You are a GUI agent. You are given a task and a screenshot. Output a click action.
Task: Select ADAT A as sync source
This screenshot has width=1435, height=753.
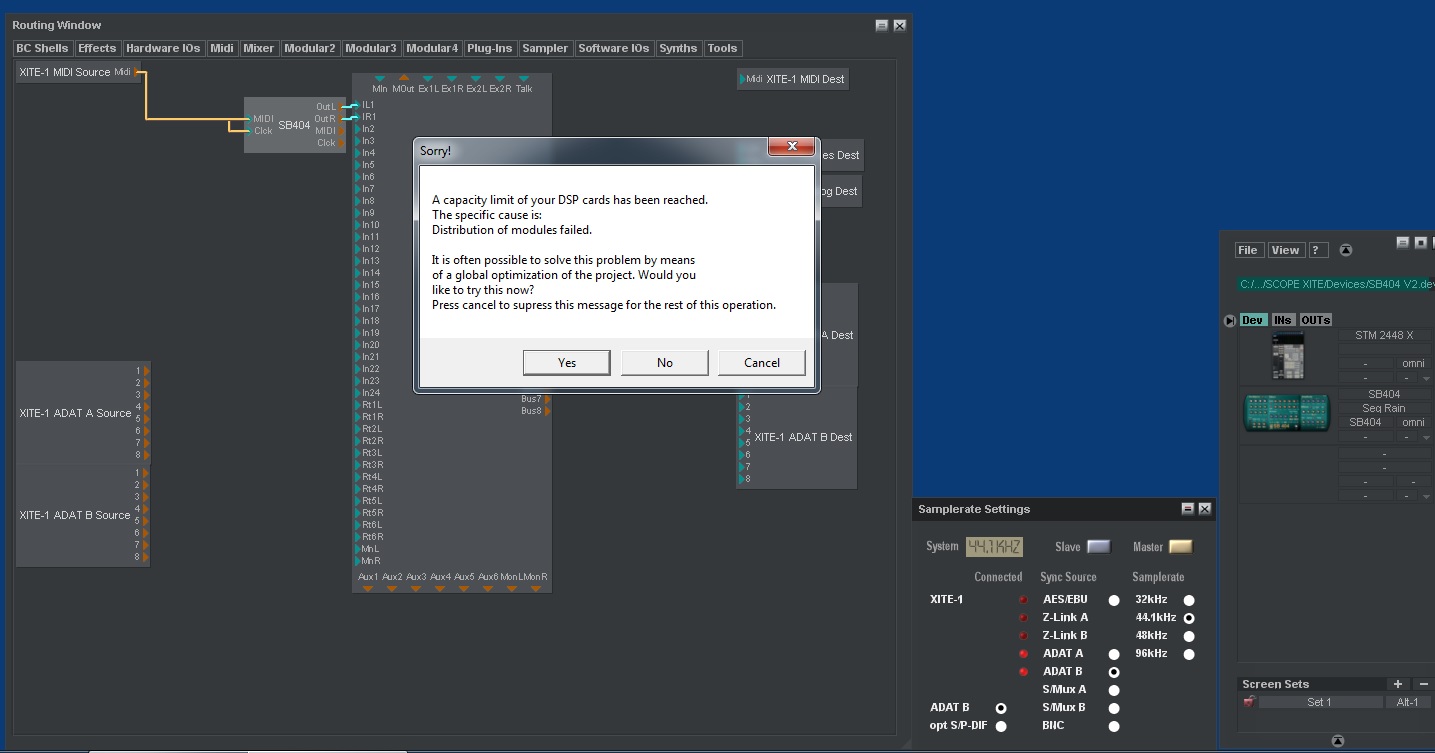[x=1114, y=654]
